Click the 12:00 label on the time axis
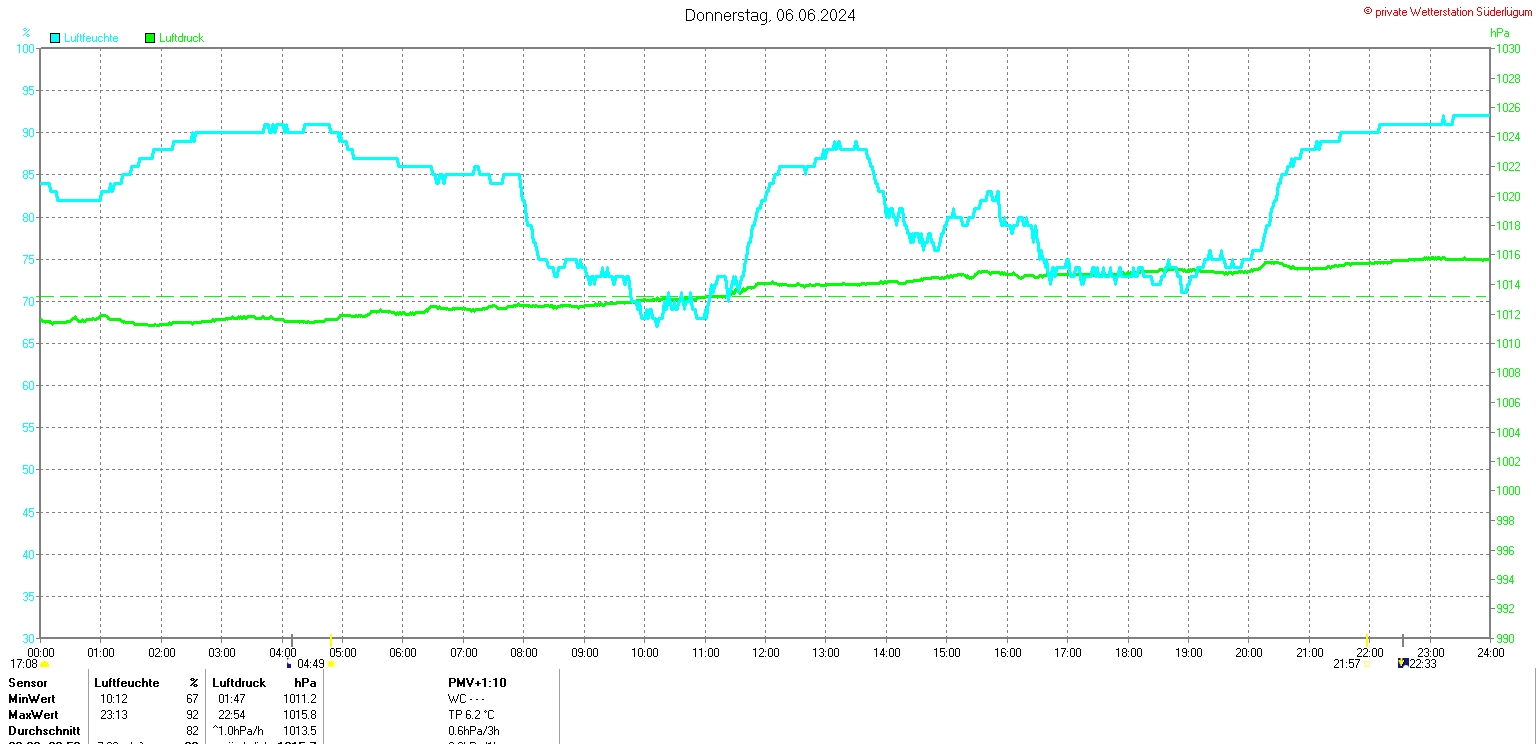 pos(766,653)
